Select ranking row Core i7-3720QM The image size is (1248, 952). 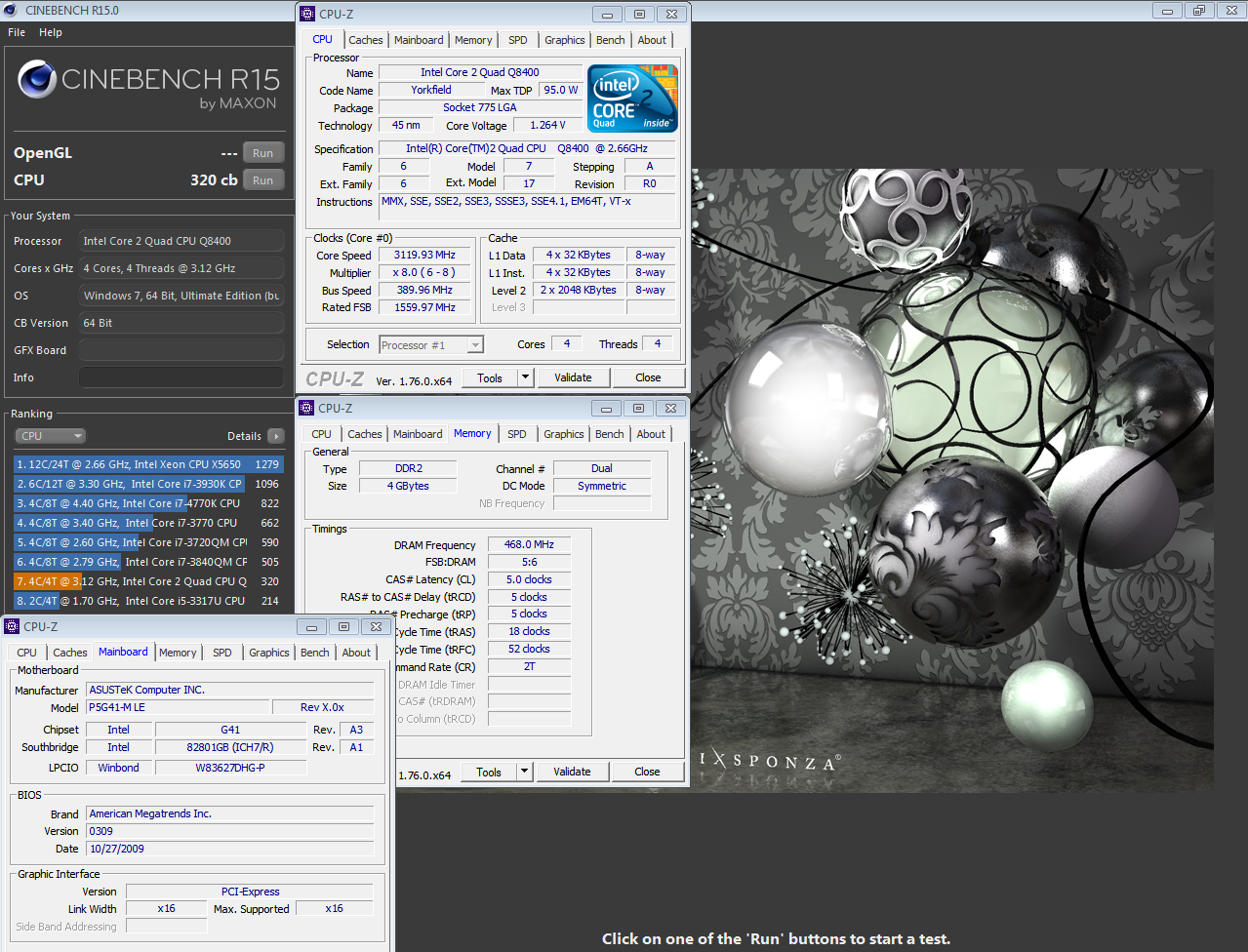pyautogui.click(x=148, y=542)
